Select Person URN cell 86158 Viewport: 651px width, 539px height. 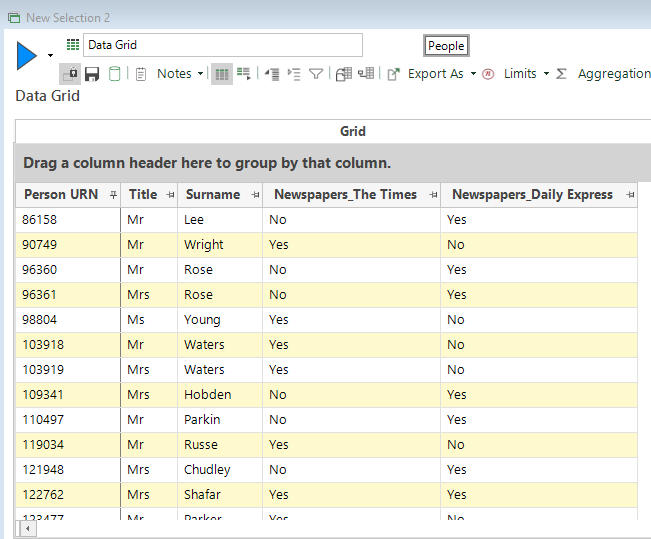coord(68,220)
